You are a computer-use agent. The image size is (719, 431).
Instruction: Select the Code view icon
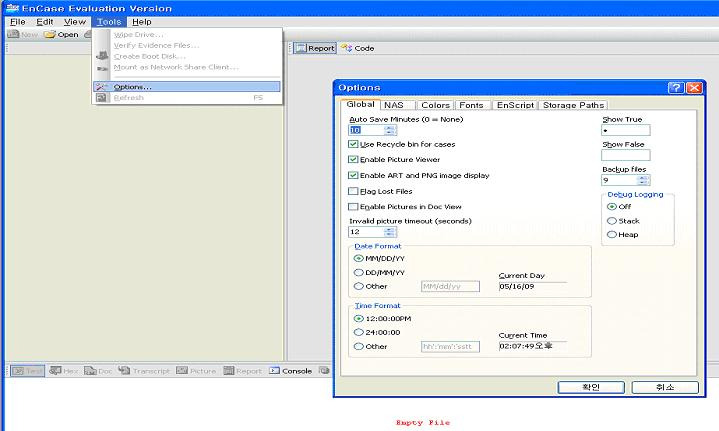347,48
